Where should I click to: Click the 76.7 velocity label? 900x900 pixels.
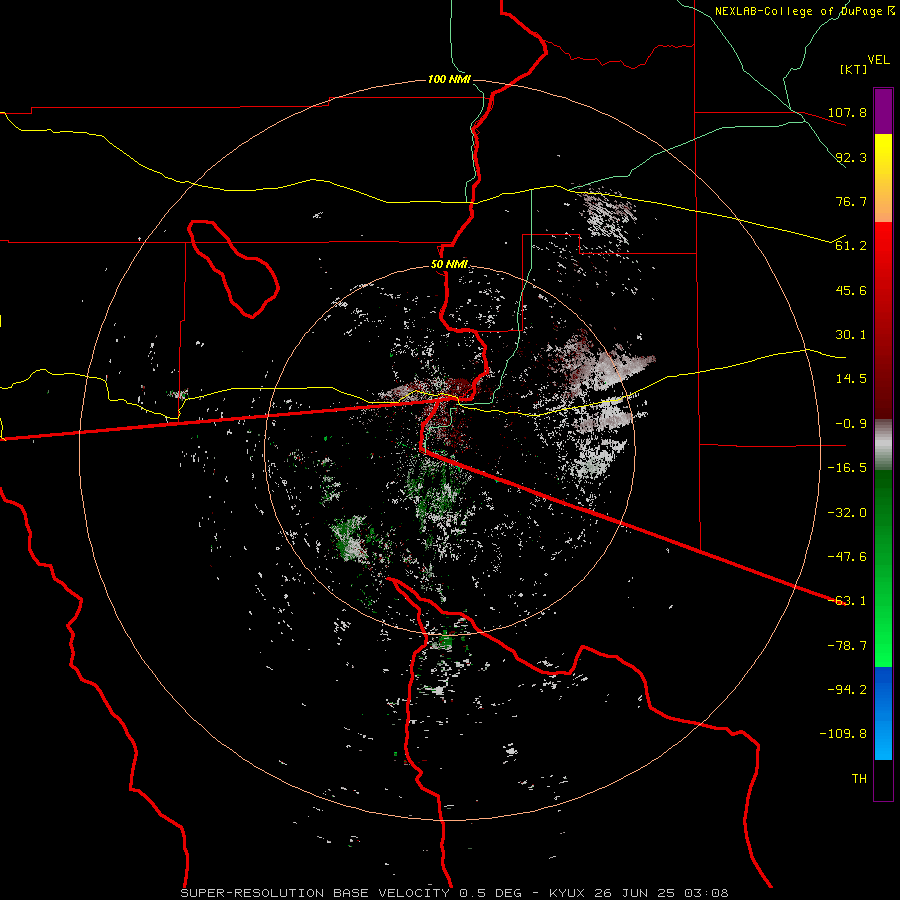click(851, 201)
